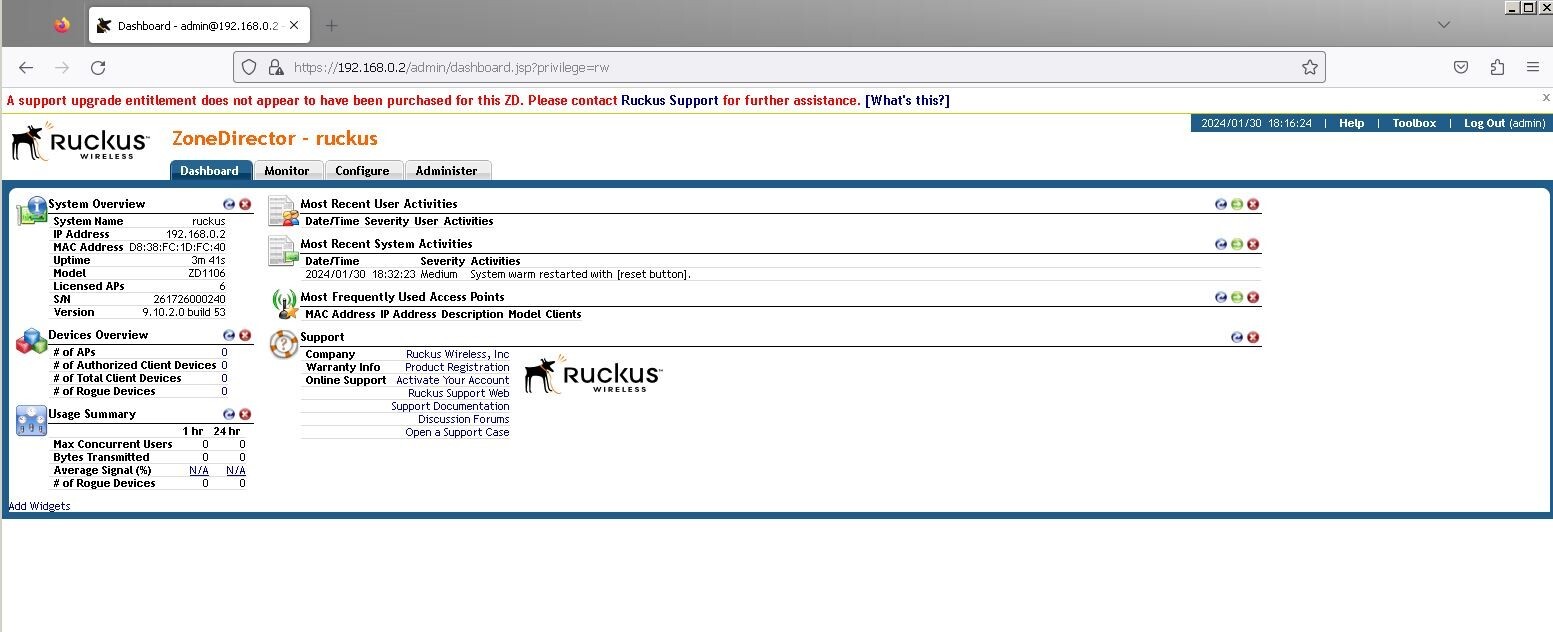Open the browser extensions panel

coord(1497,67)
